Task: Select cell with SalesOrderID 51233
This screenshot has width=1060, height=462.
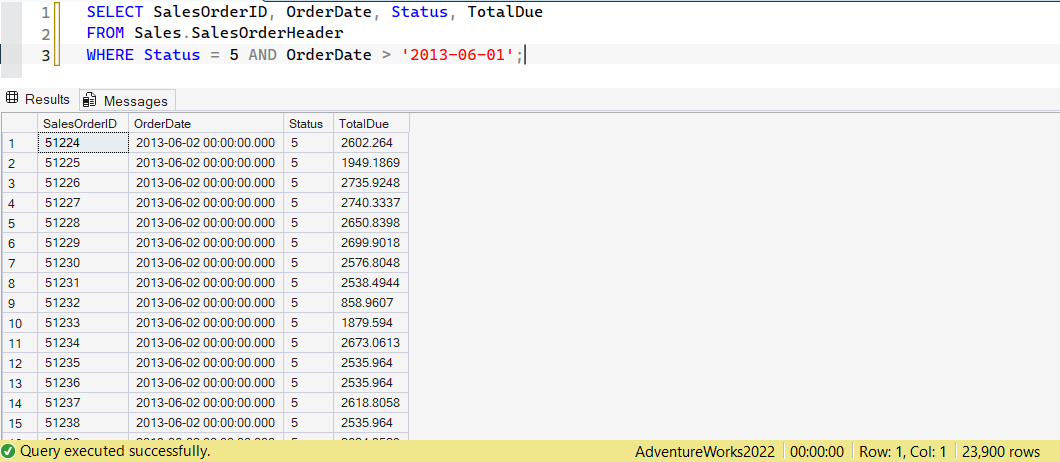Action: (83, 323)
